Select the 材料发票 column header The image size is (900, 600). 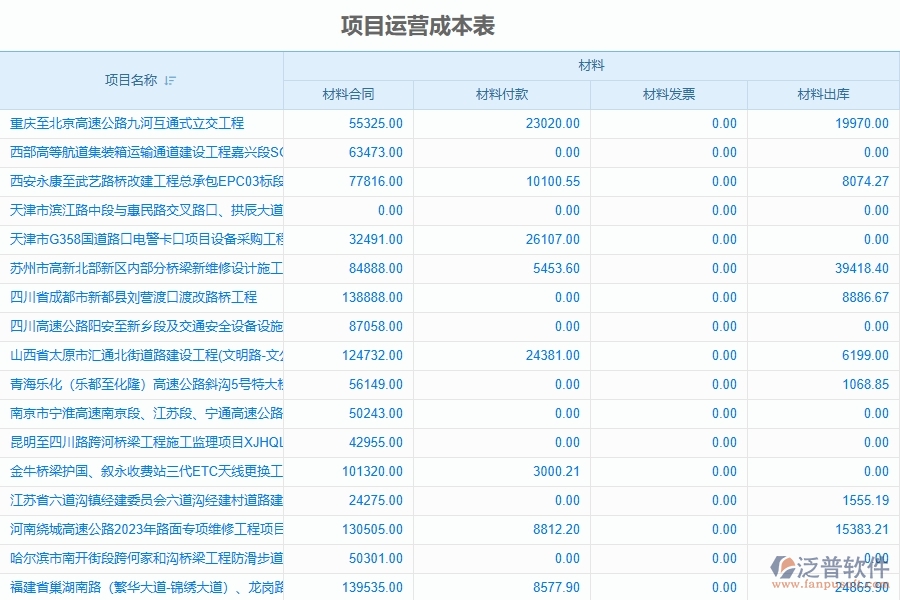point(667,94)
